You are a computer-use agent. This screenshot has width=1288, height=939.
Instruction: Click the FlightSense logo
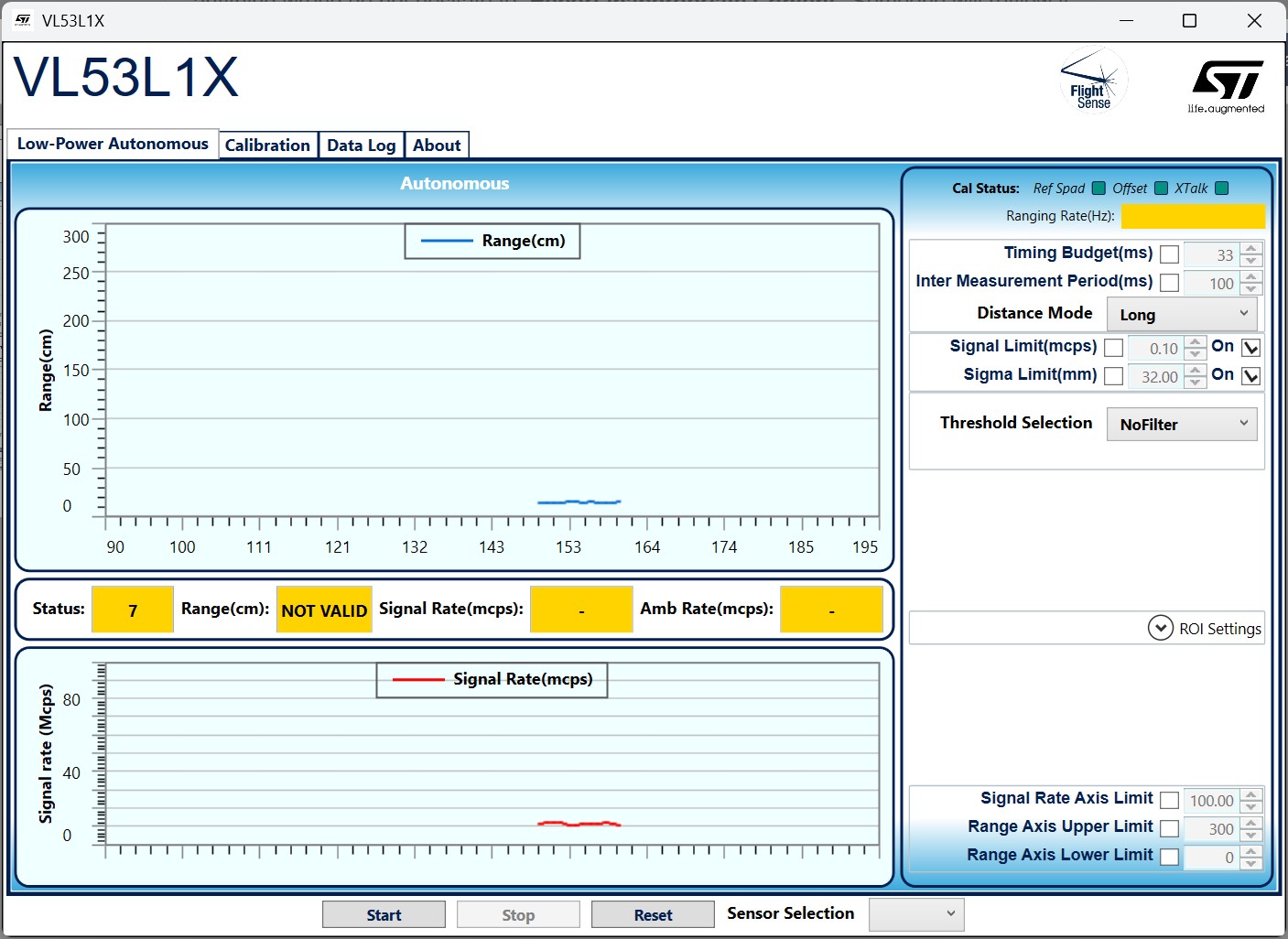(x=1092, y=81)
